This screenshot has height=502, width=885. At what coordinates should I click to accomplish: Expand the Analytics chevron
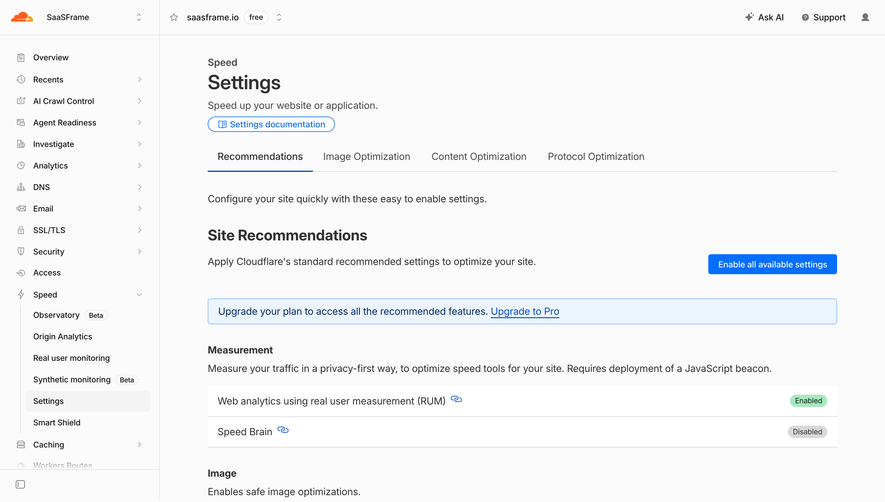pyautogui.click(x=139, y=165)
